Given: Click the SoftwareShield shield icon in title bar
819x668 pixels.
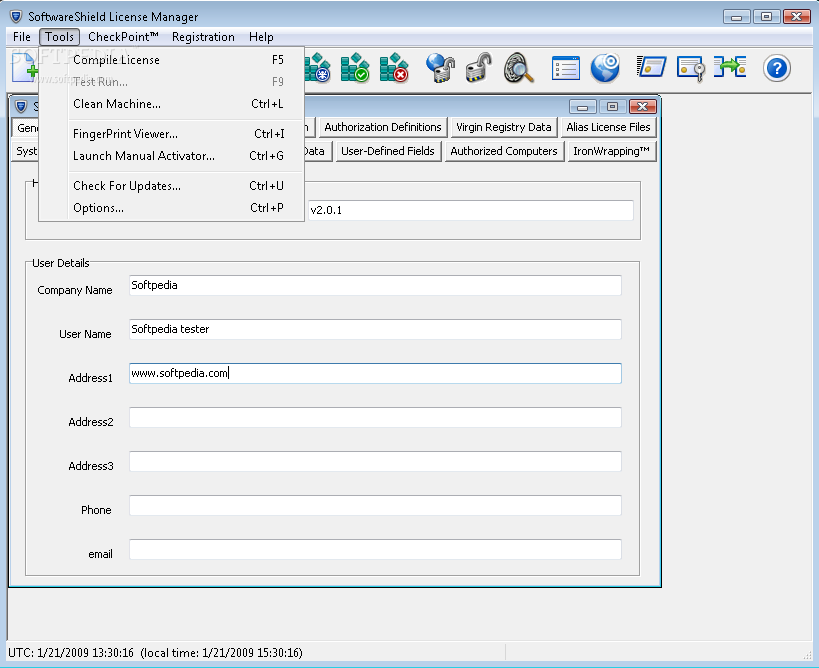Looking at the screenshot, I should coord(16,17).
